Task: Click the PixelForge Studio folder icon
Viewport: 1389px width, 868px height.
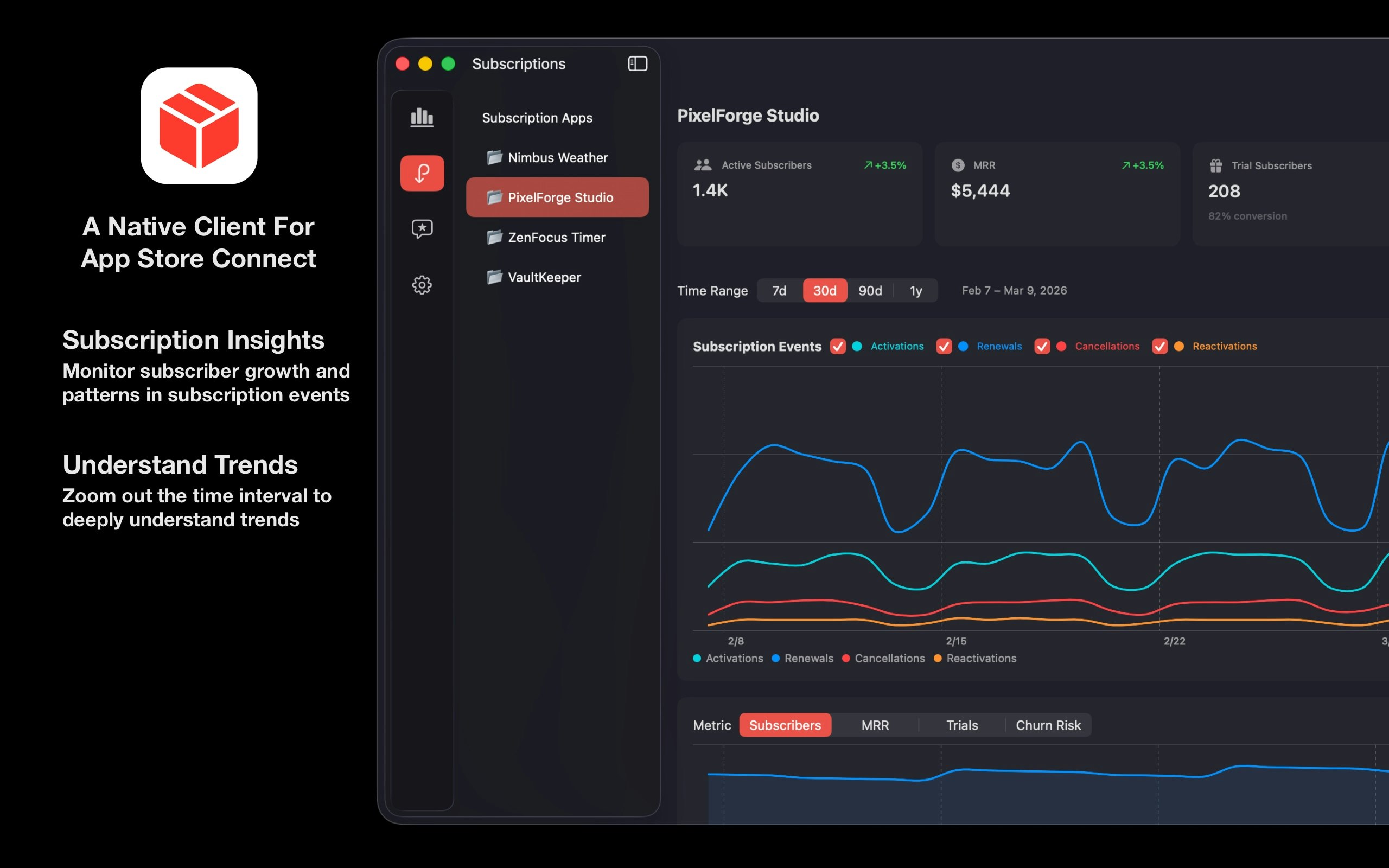Action: point(495,197)
